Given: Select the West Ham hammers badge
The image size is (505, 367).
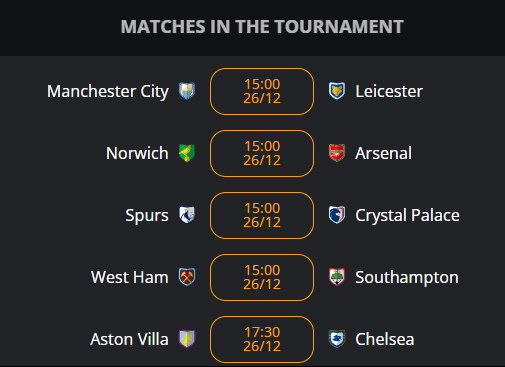Looking at the screenshot, I should [x=187, y=277].
